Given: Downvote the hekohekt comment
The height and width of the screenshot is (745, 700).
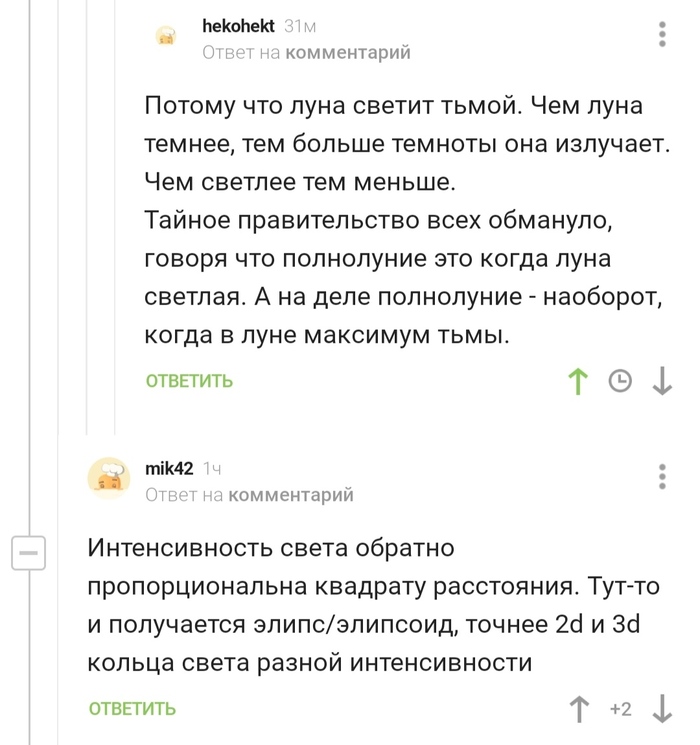Looking at the screenshot, I should tap(662, 381).
